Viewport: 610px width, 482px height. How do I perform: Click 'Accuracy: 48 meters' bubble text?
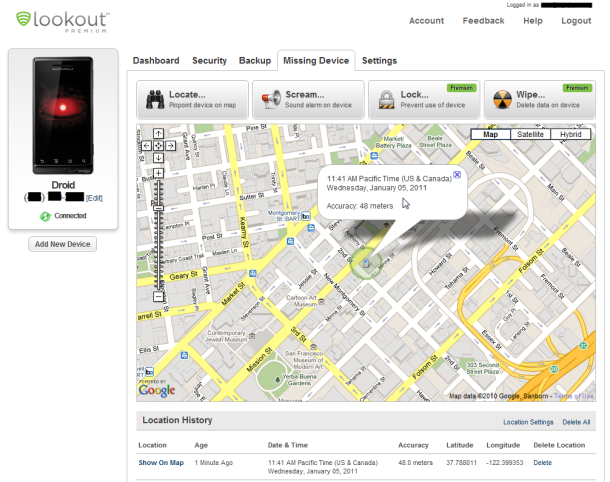coord(360,206)
